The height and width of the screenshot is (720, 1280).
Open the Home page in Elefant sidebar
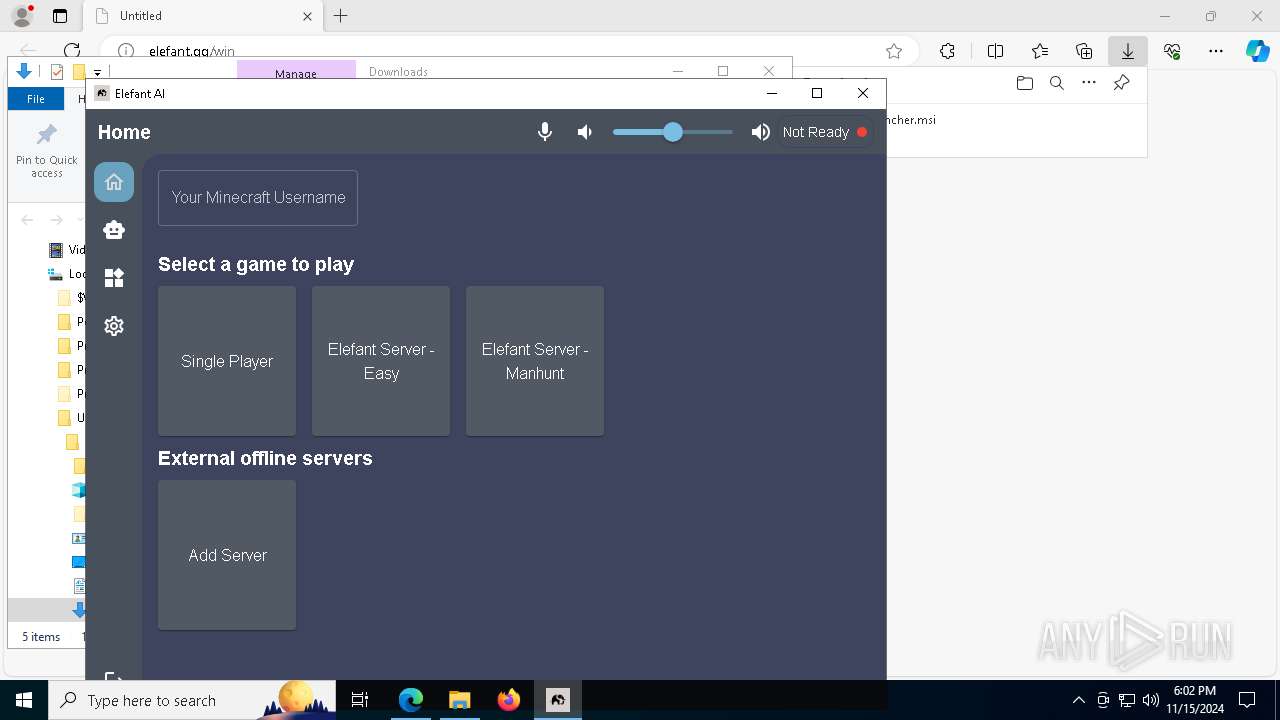pos(114,182)
